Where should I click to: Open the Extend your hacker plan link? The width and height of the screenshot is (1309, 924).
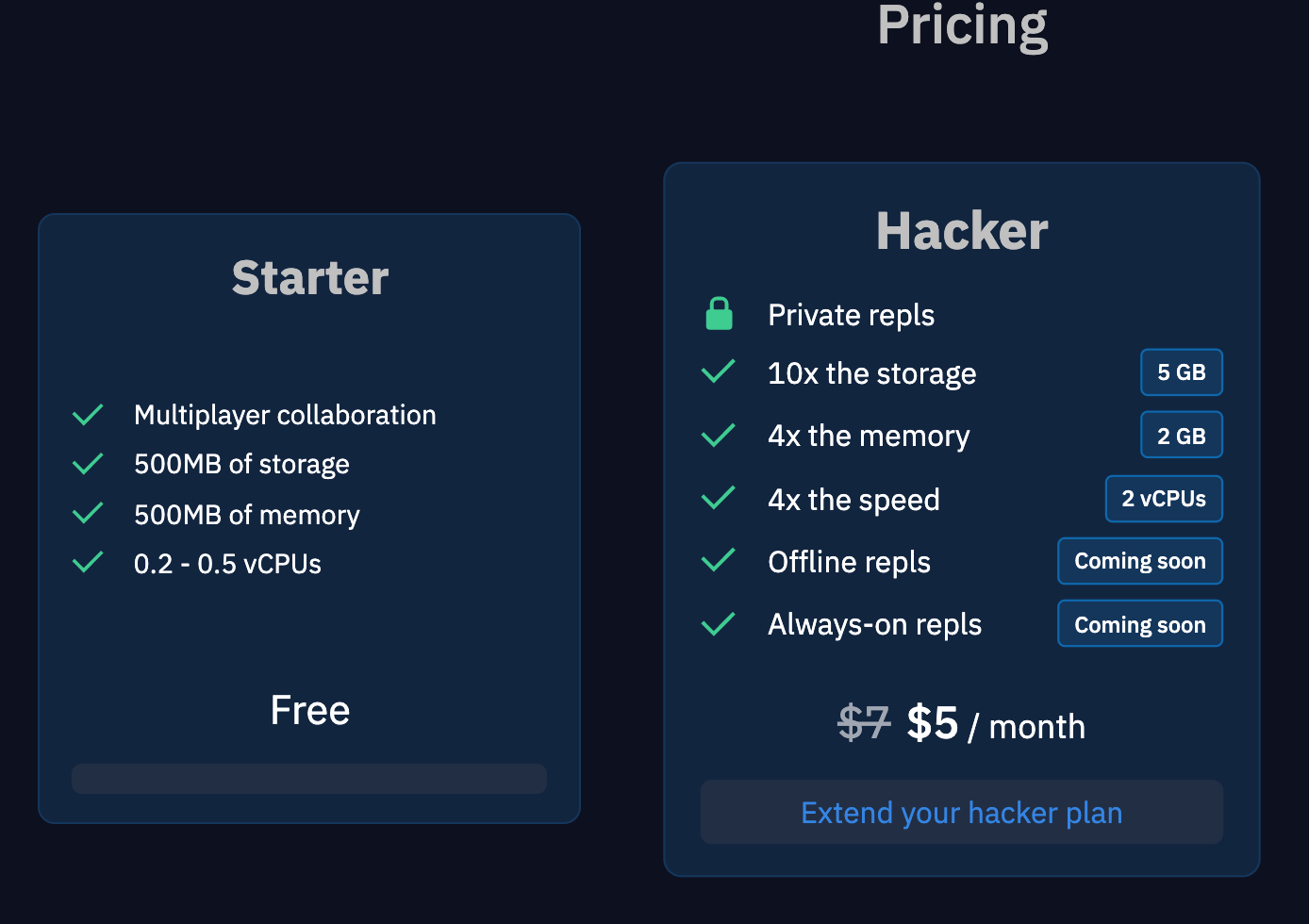(962, 812)
